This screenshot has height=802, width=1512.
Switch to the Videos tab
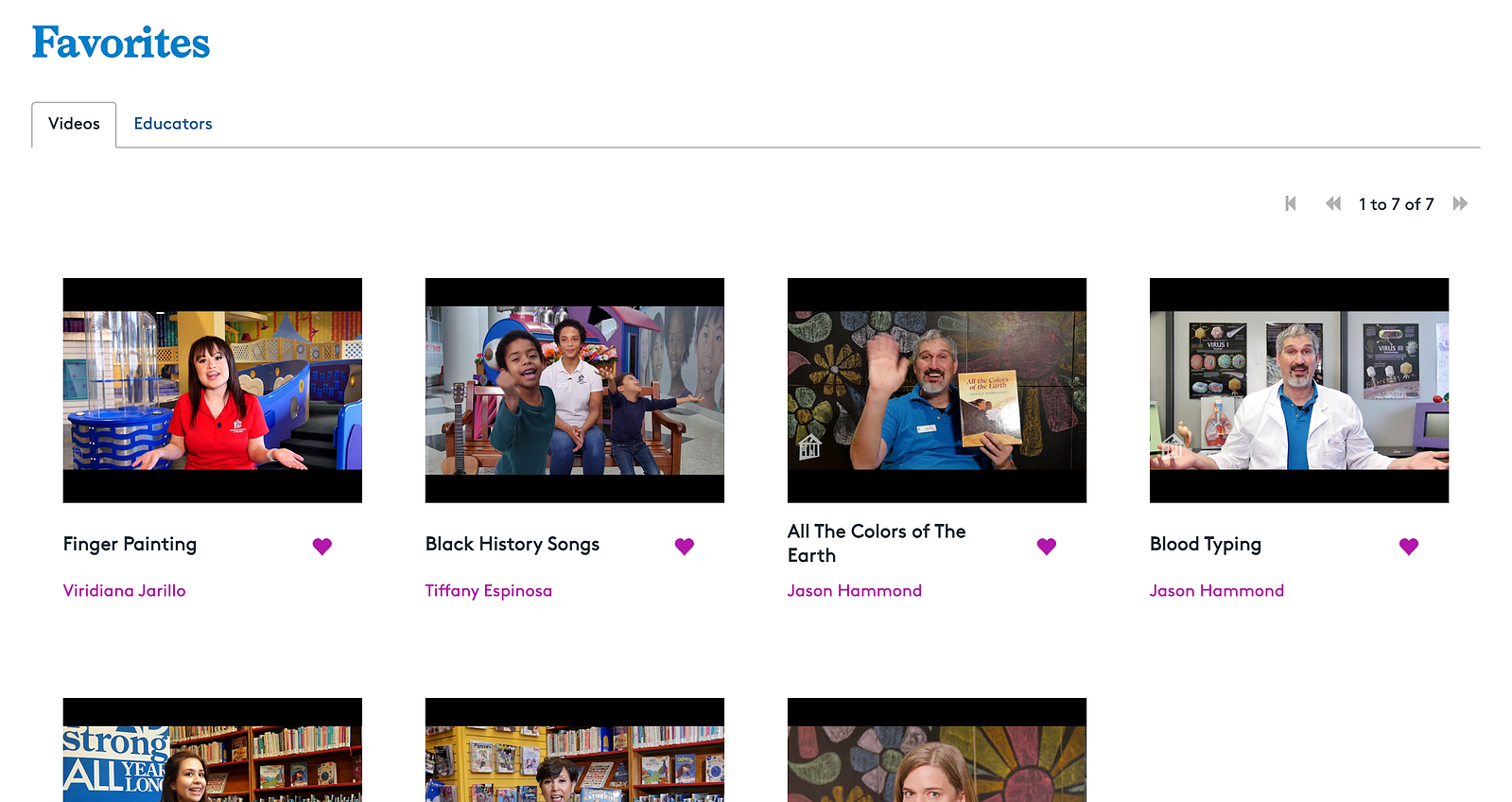[74, 124]
